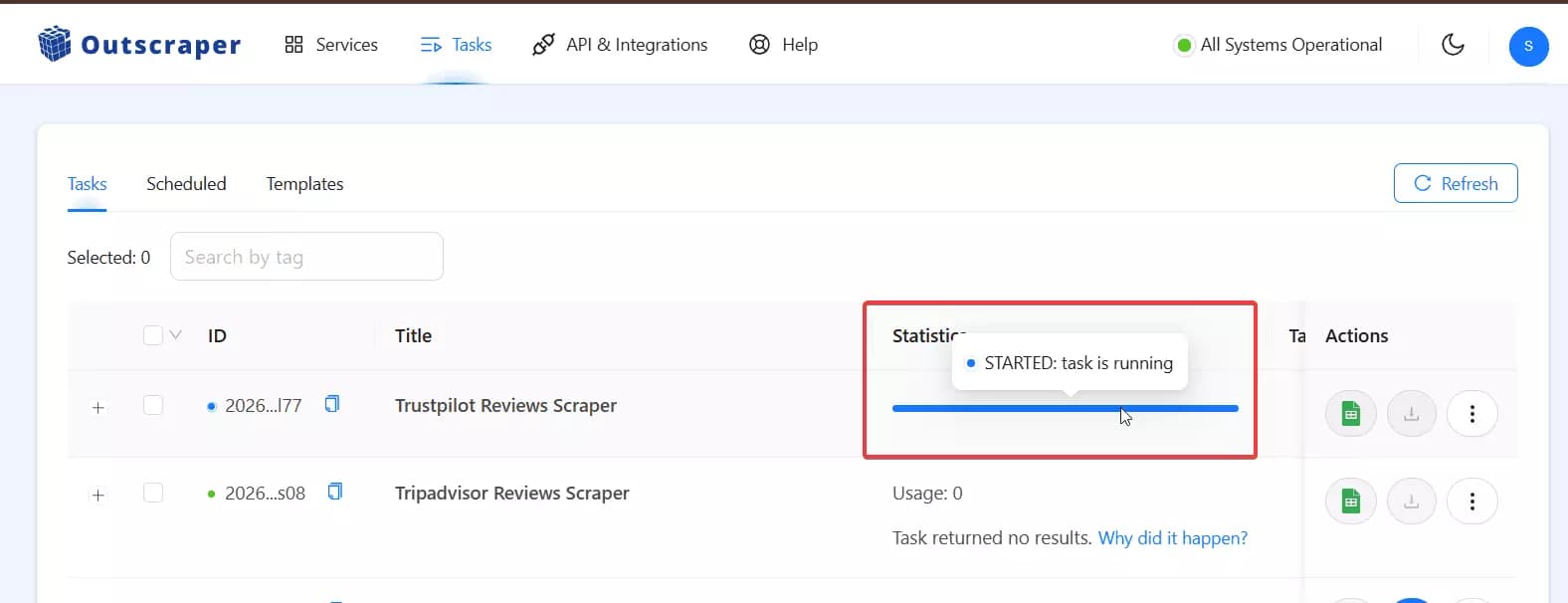Open selection dropdown arrow in header
The height and width of the screenshot is (603, 1568).
coord(176,335)
